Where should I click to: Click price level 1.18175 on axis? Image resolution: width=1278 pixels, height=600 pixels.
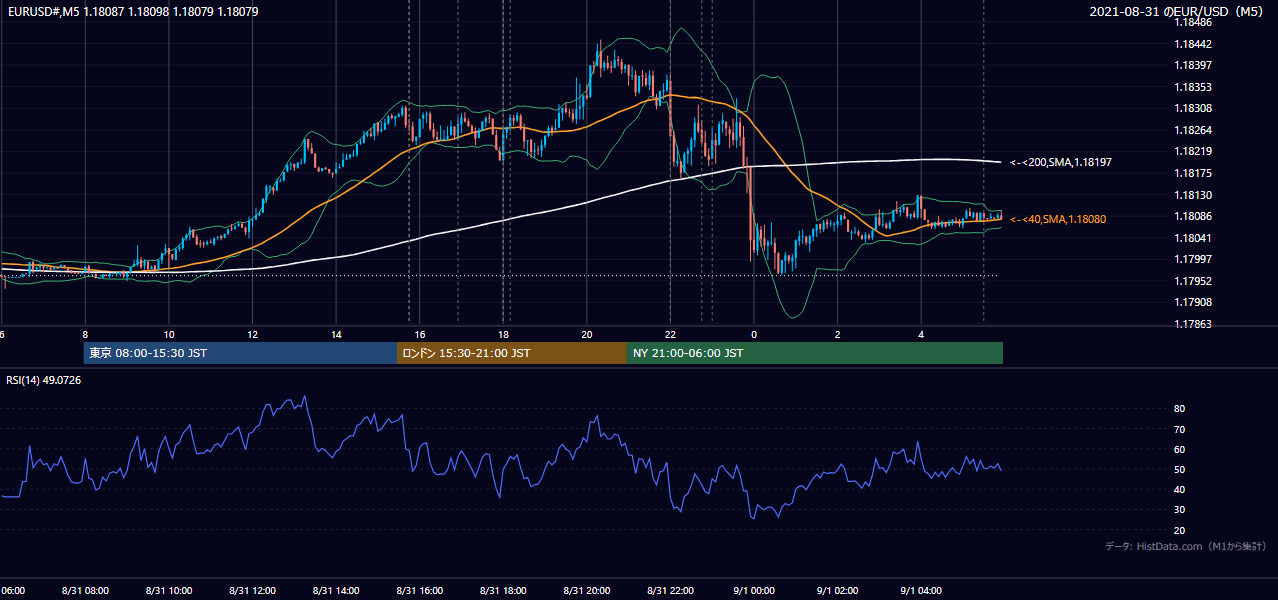click(x=1192, y=173)
